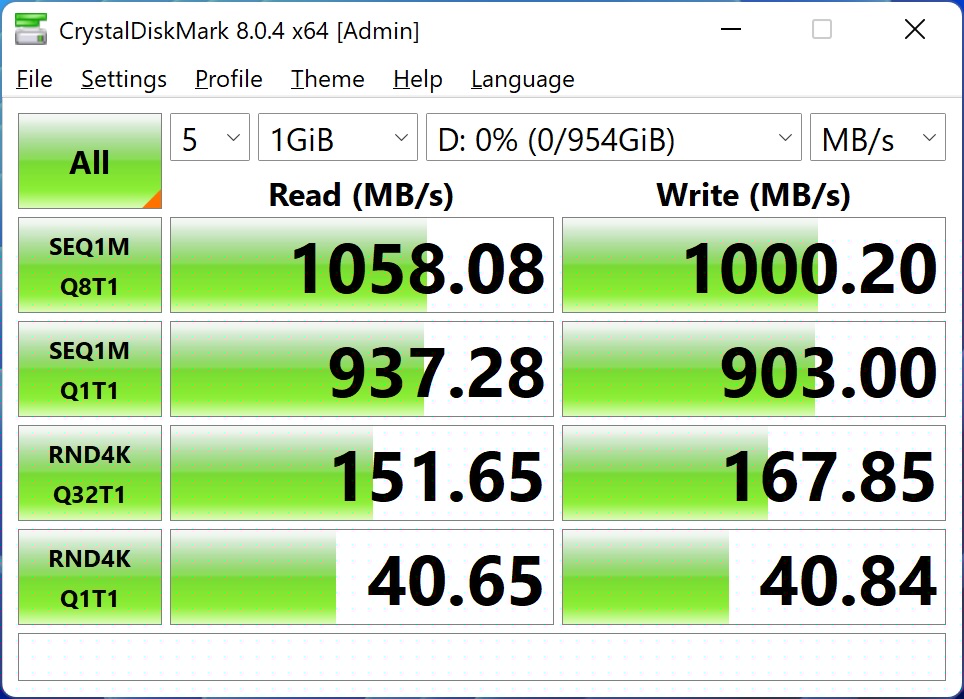Open the Profile menu

pos(229,79)
